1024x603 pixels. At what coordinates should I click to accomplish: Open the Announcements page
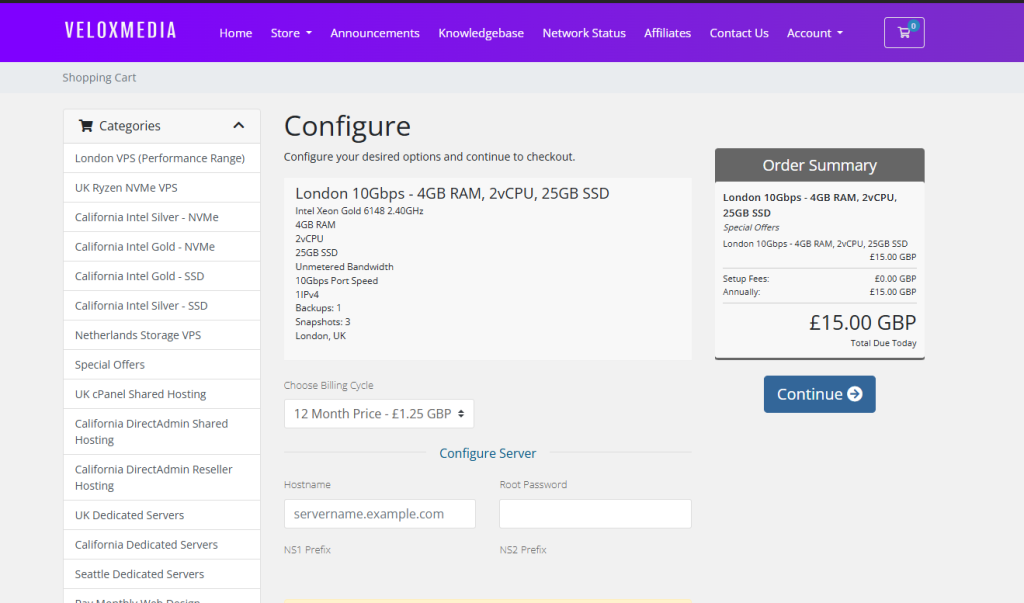[375, 33]
